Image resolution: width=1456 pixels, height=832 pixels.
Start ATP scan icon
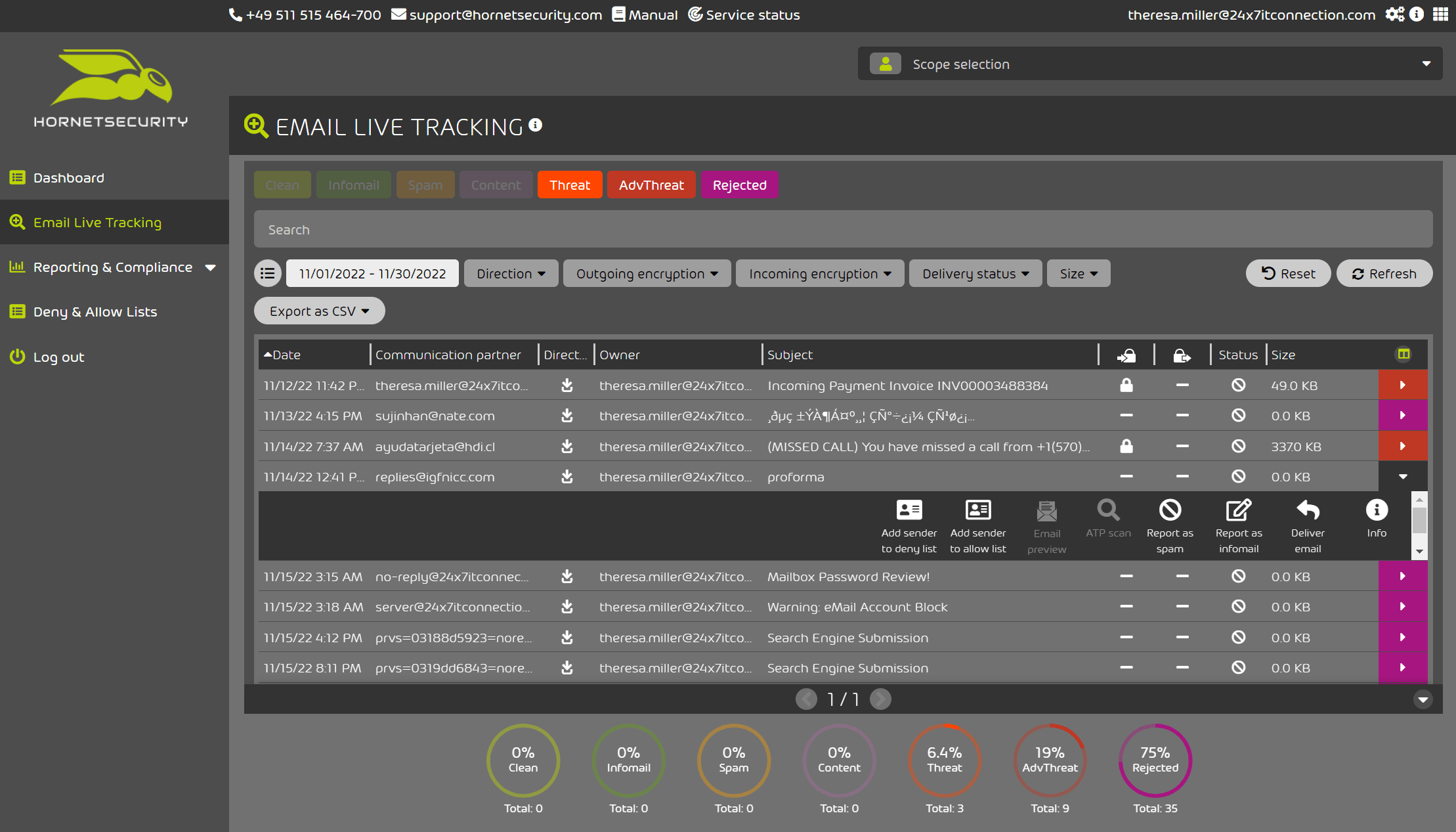1108,510
